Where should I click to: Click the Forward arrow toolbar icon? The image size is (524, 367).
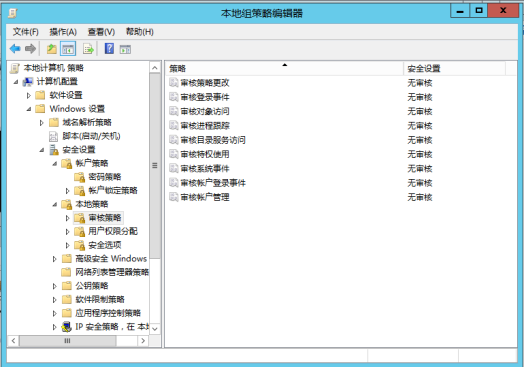pyautogui.click(x=30, y=49)
